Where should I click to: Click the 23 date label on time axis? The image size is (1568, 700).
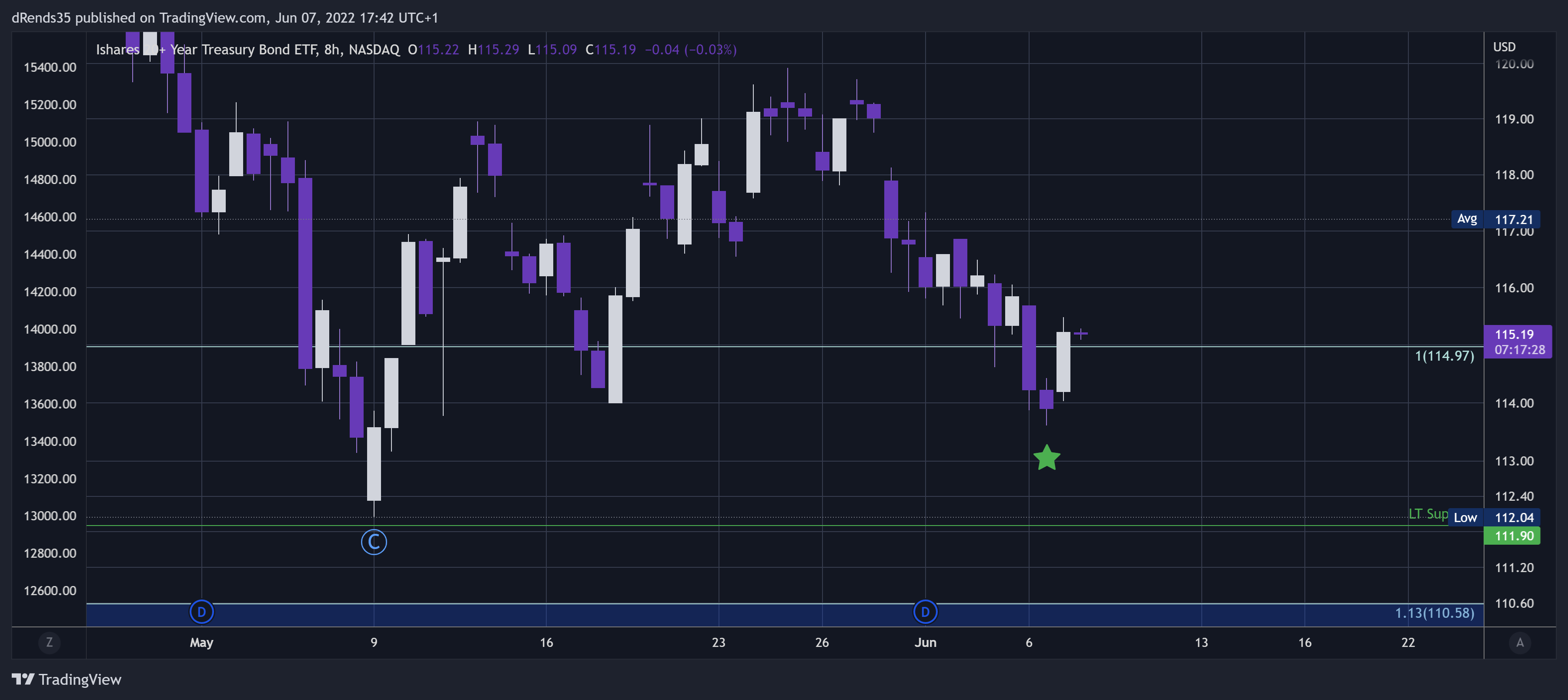pos(718,642)
